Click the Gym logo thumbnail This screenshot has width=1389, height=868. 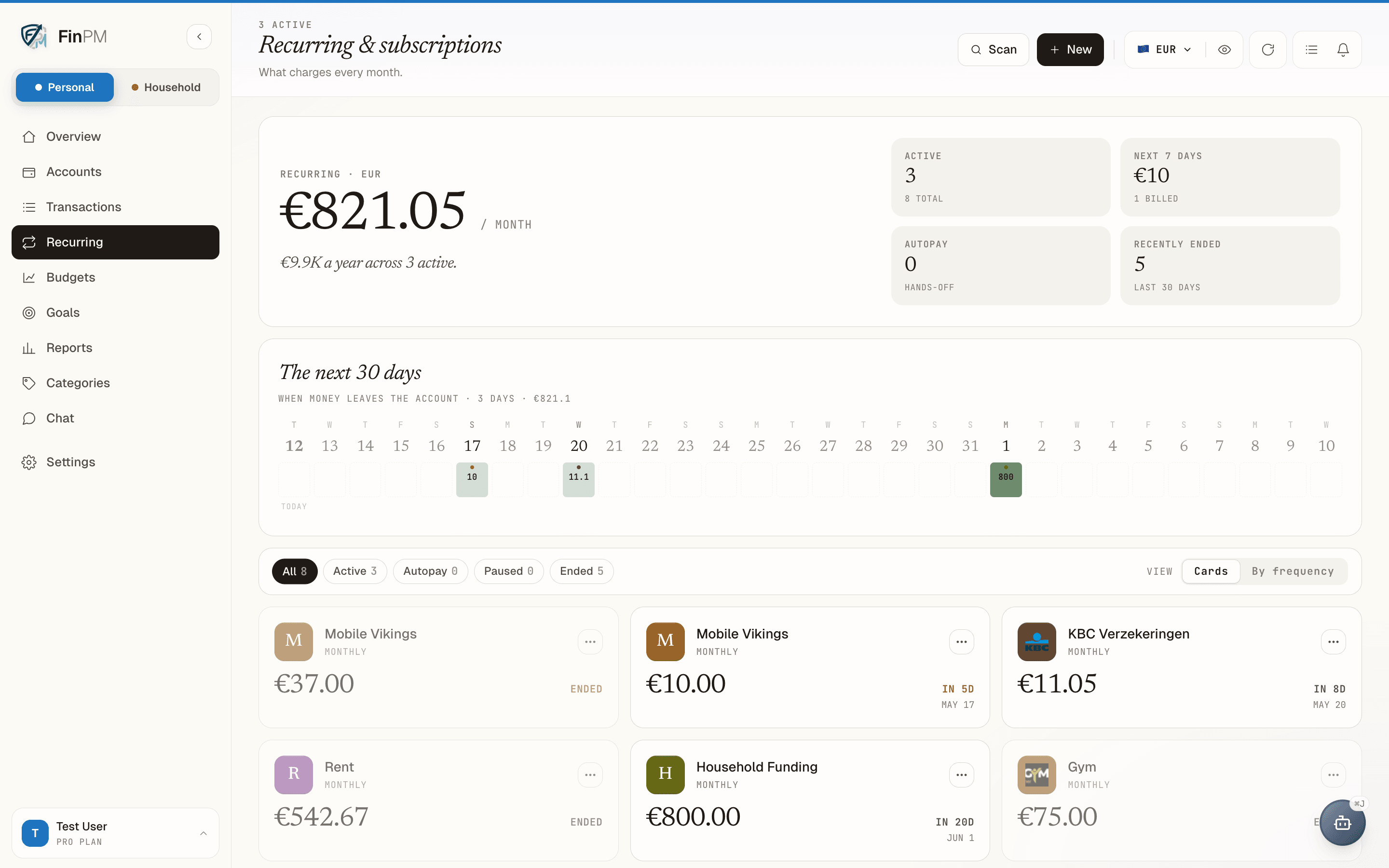[1036, 775]
